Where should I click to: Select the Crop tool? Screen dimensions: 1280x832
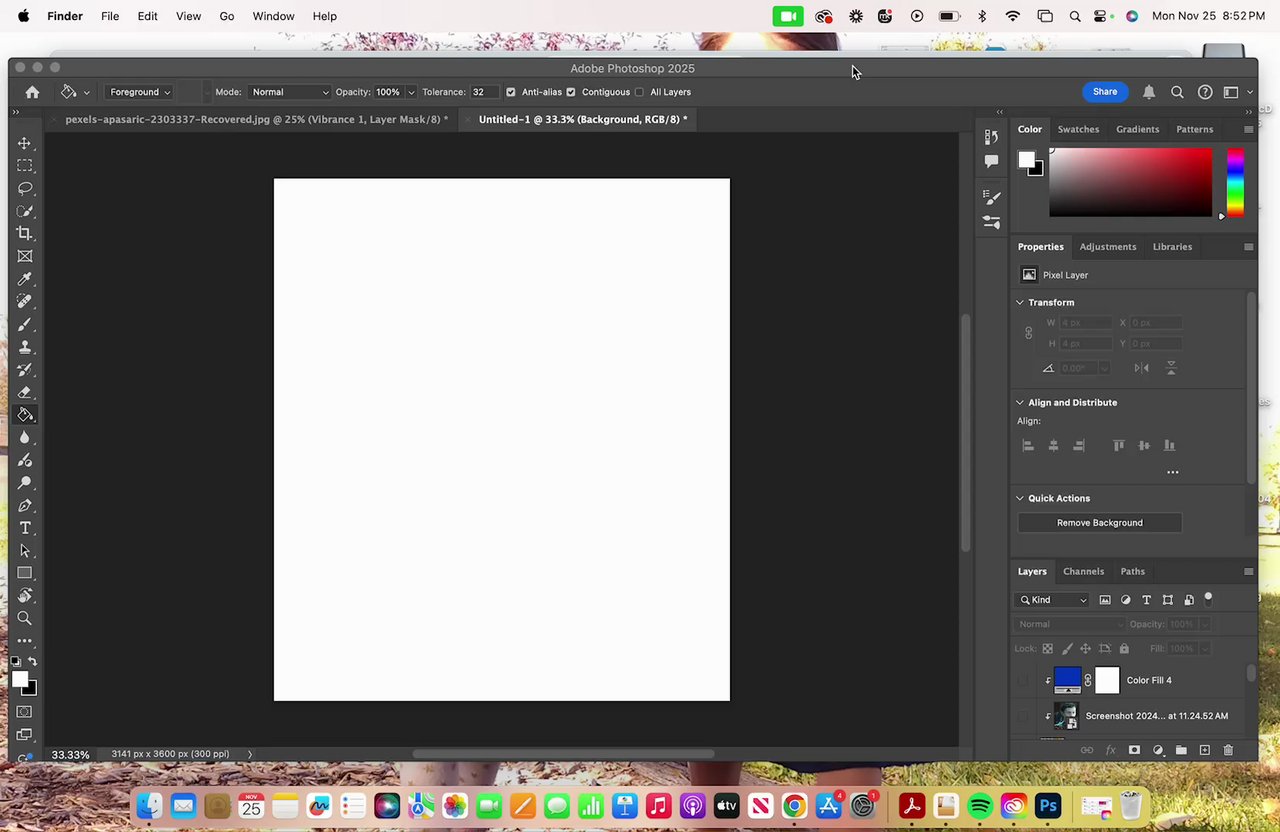(x=25, y=233)
